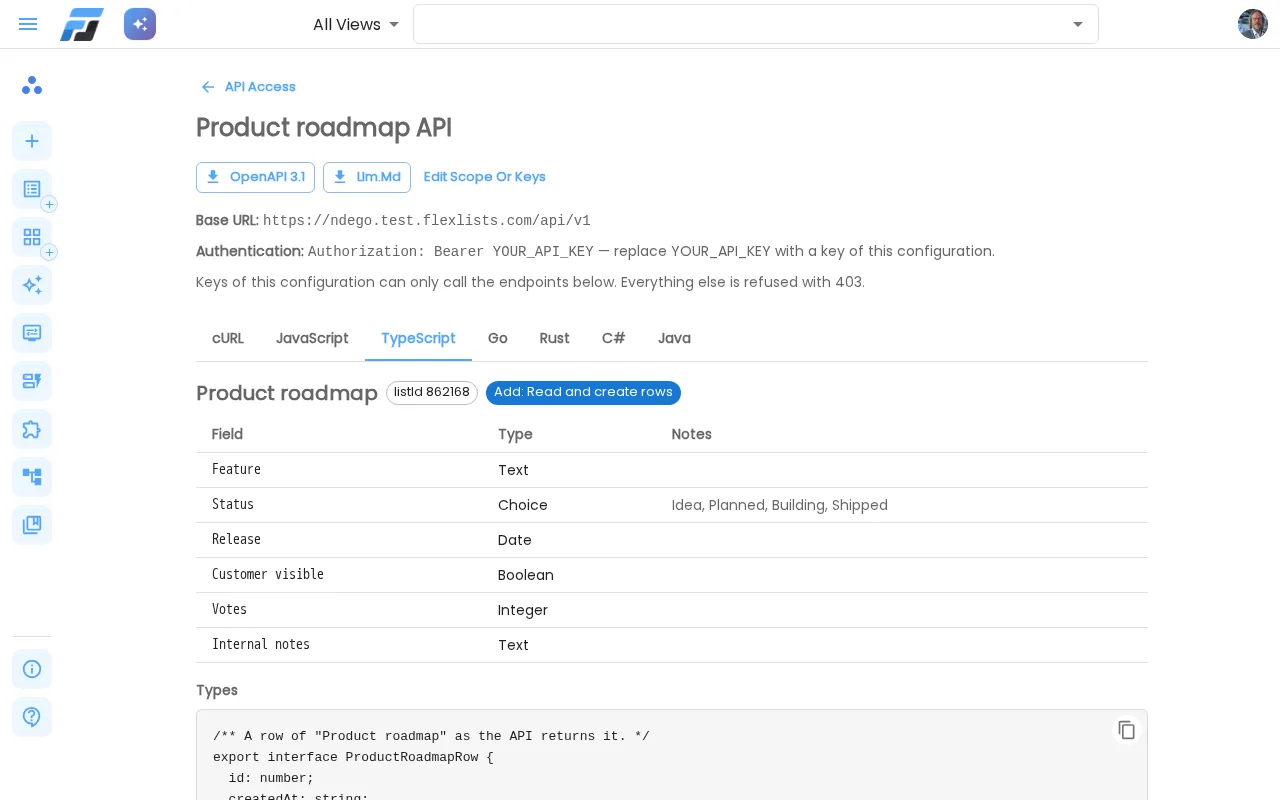Open the AI sparkle assistant button
This screenshot has width=1280, height=800.
click(140, 24)
